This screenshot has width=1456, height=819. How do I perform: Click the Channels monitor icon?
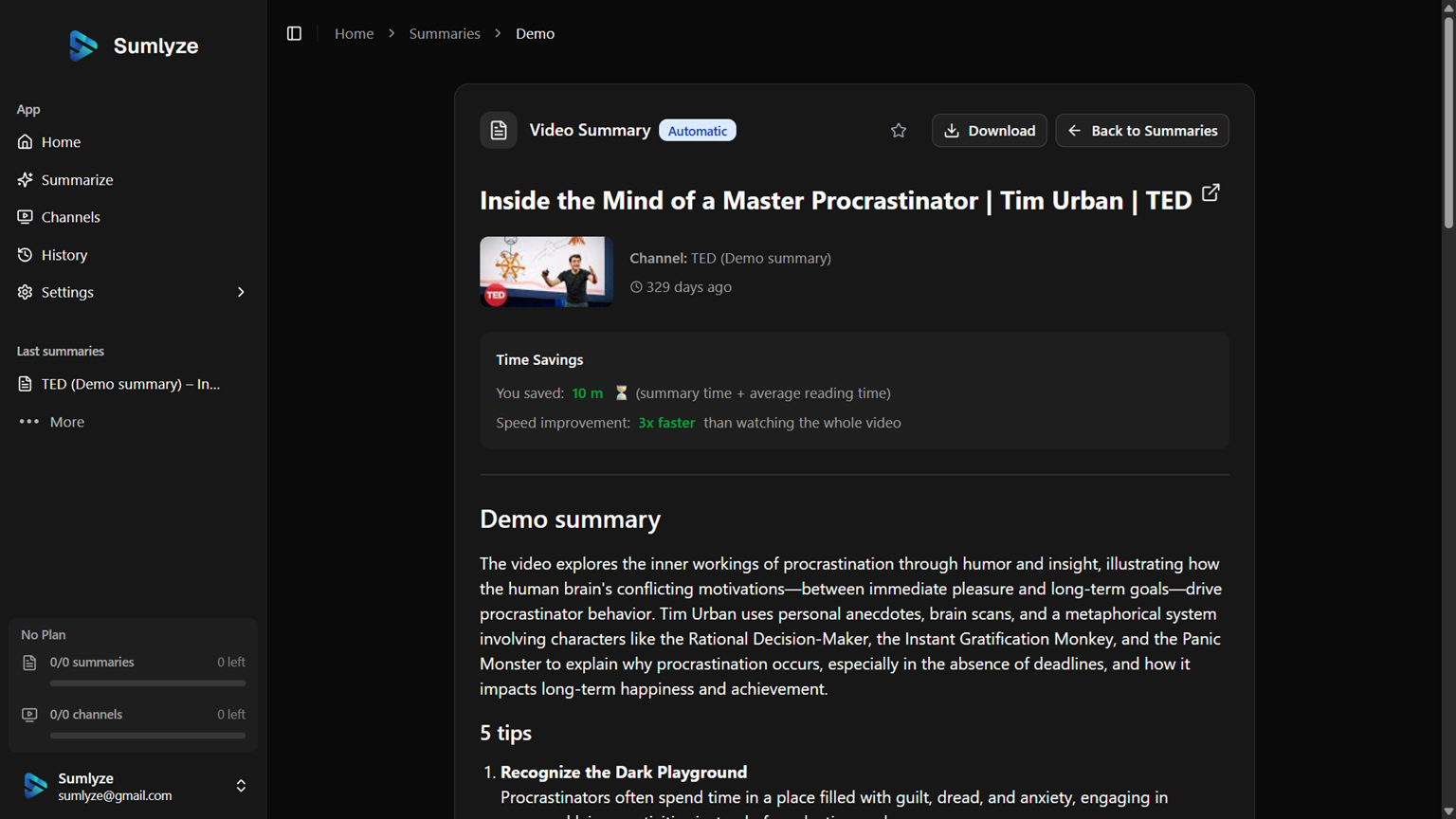click(26, 217)
